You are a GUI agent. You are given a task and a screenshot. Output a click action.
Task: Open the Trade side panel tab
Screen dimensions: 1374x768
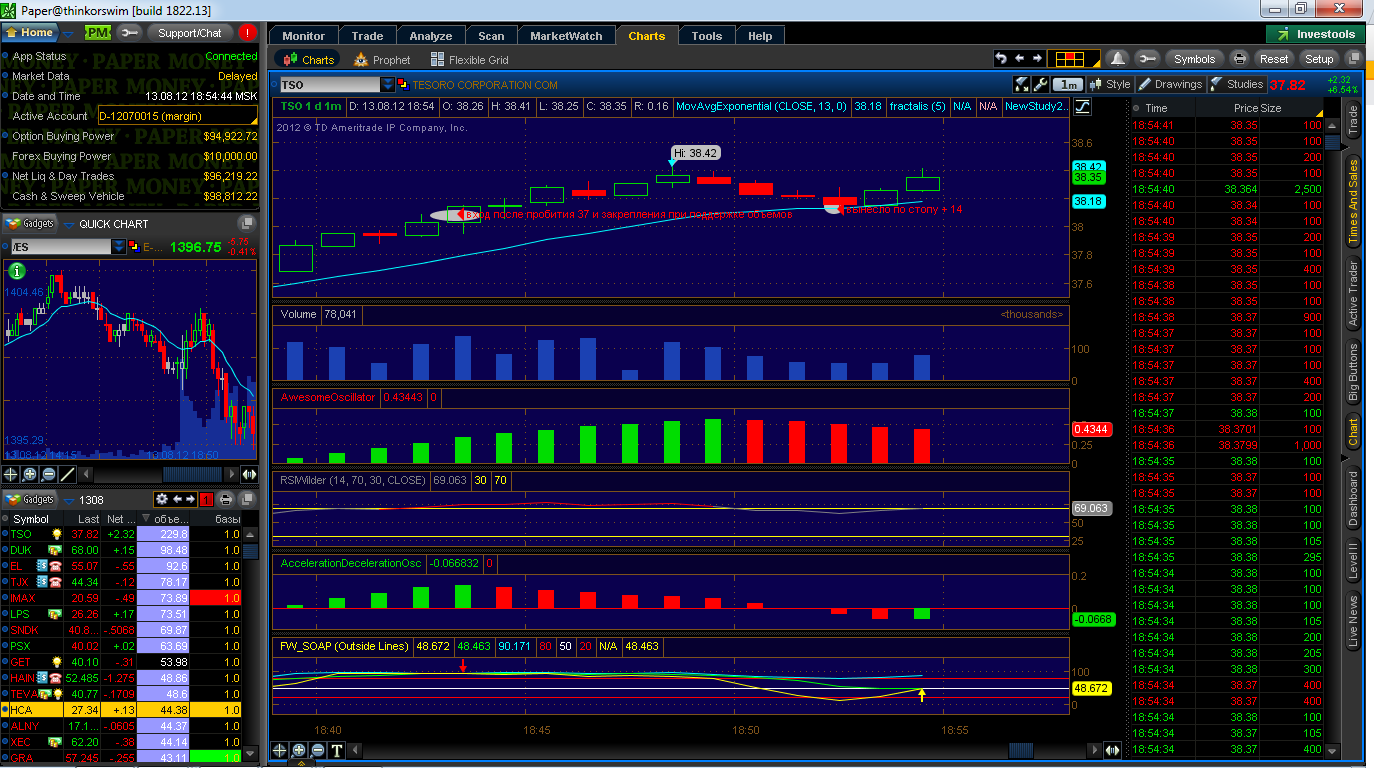coord(1354,118)
